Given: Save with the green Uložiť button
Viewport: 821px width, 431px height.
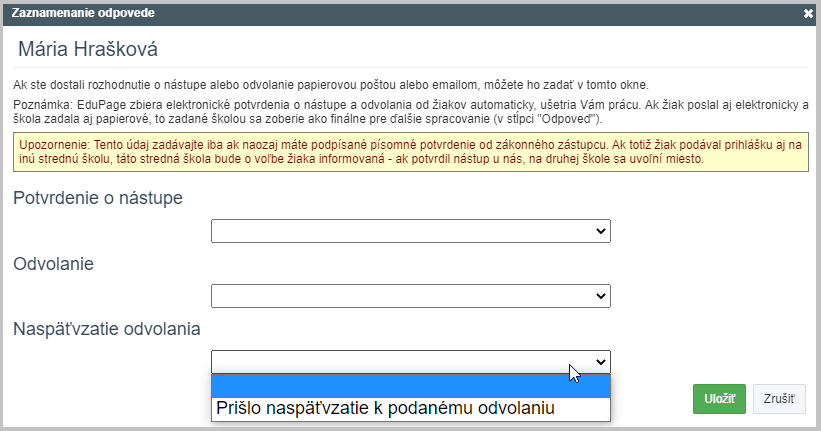Looking at the screenshot, I should pyautogui.click(x=719, y=399).
